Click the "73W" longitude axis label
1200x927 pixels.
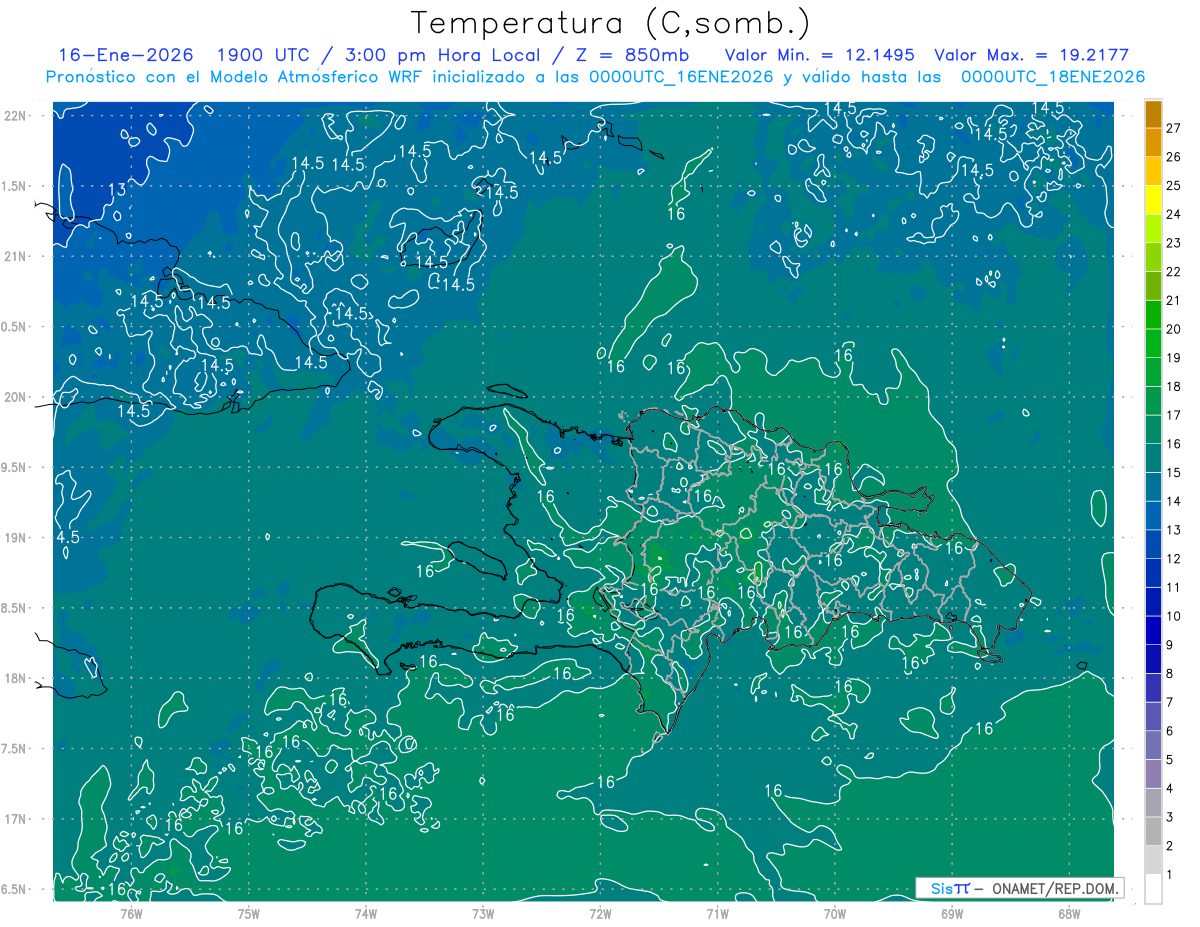[483, 913]
